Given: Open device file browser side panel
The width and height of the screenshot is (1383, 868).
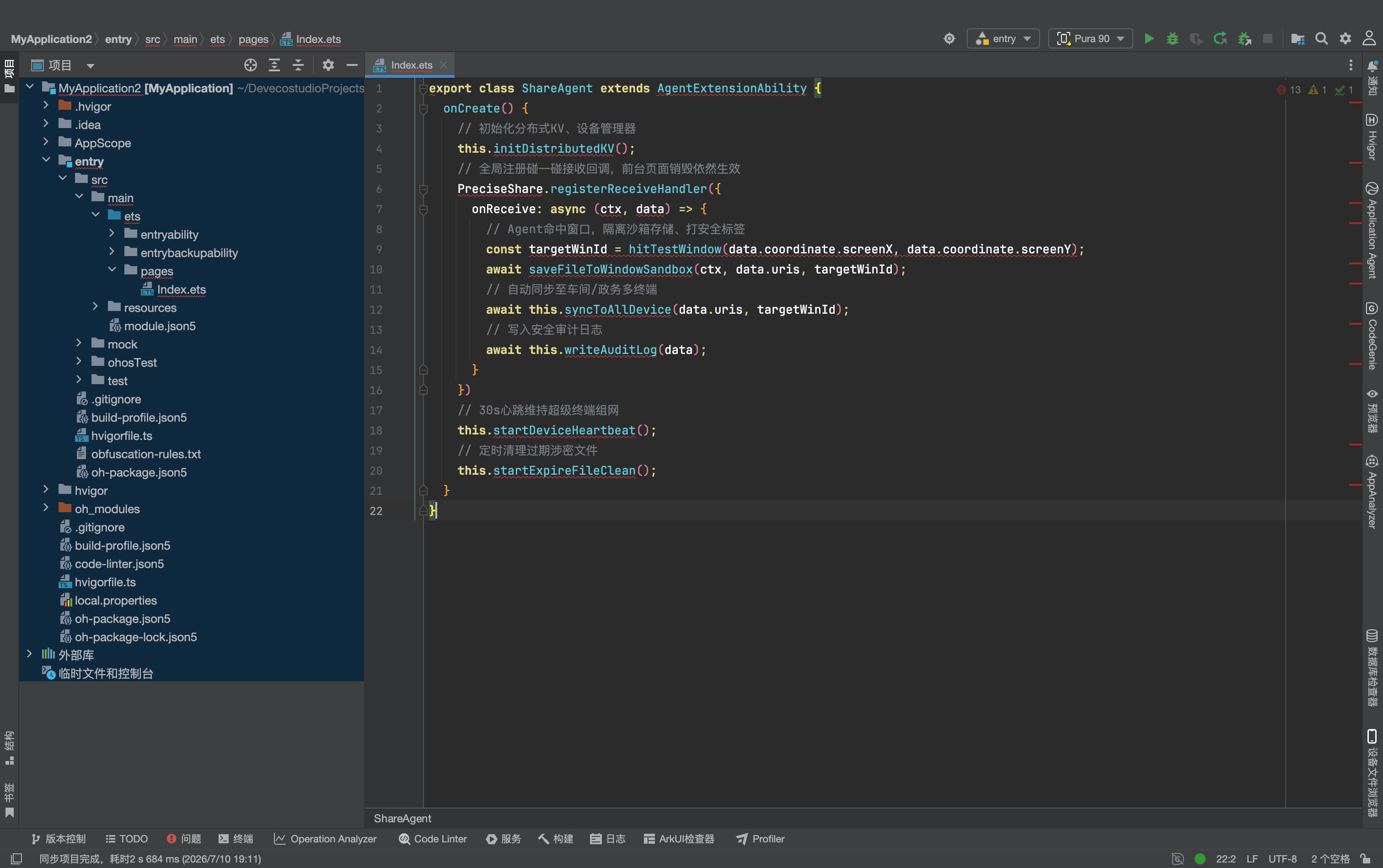Looking at the screenshot, I should [1372, 773].
